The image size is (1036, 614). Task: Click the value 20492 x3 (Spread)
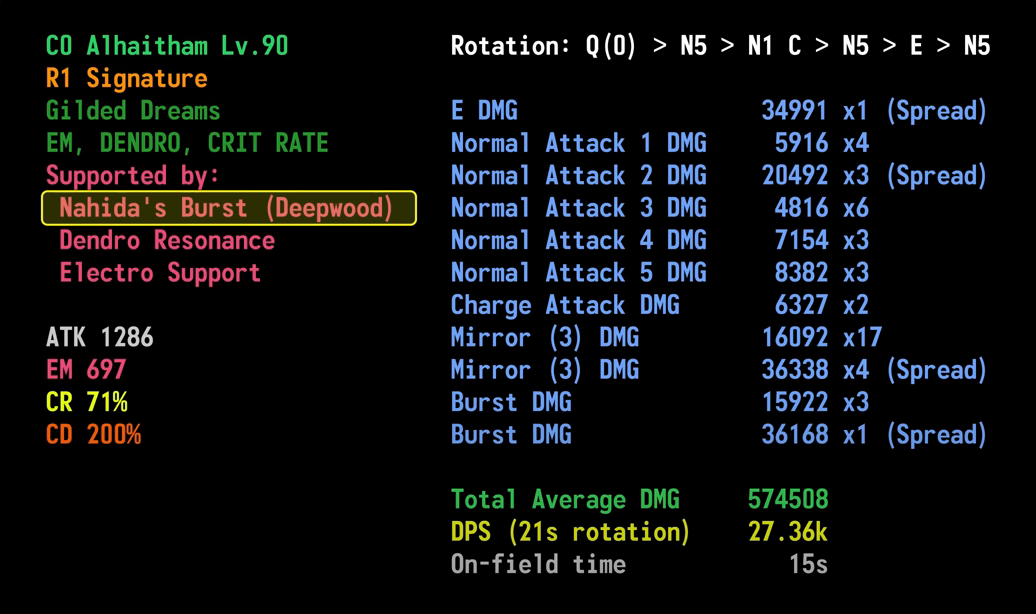click(x=874, y=176)
